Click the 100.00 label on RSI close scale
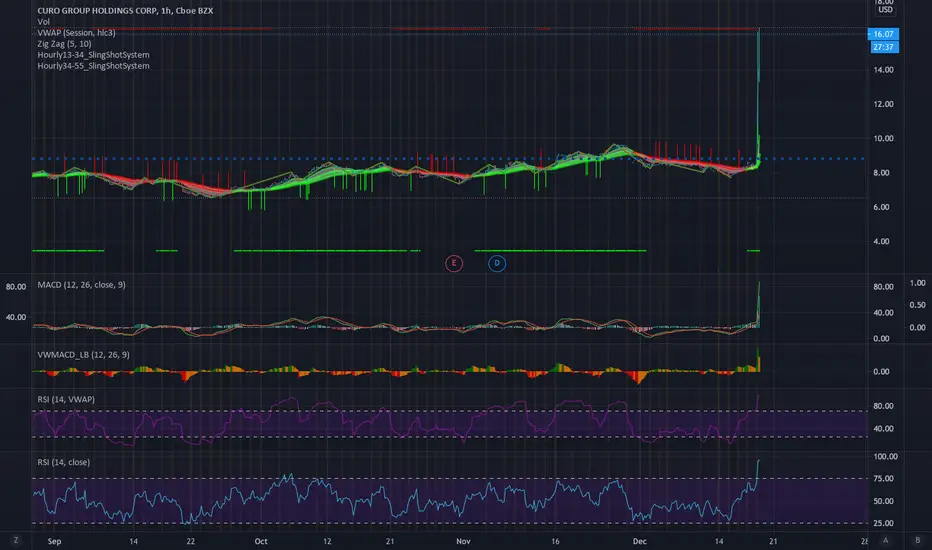 [x=885, y=457]
